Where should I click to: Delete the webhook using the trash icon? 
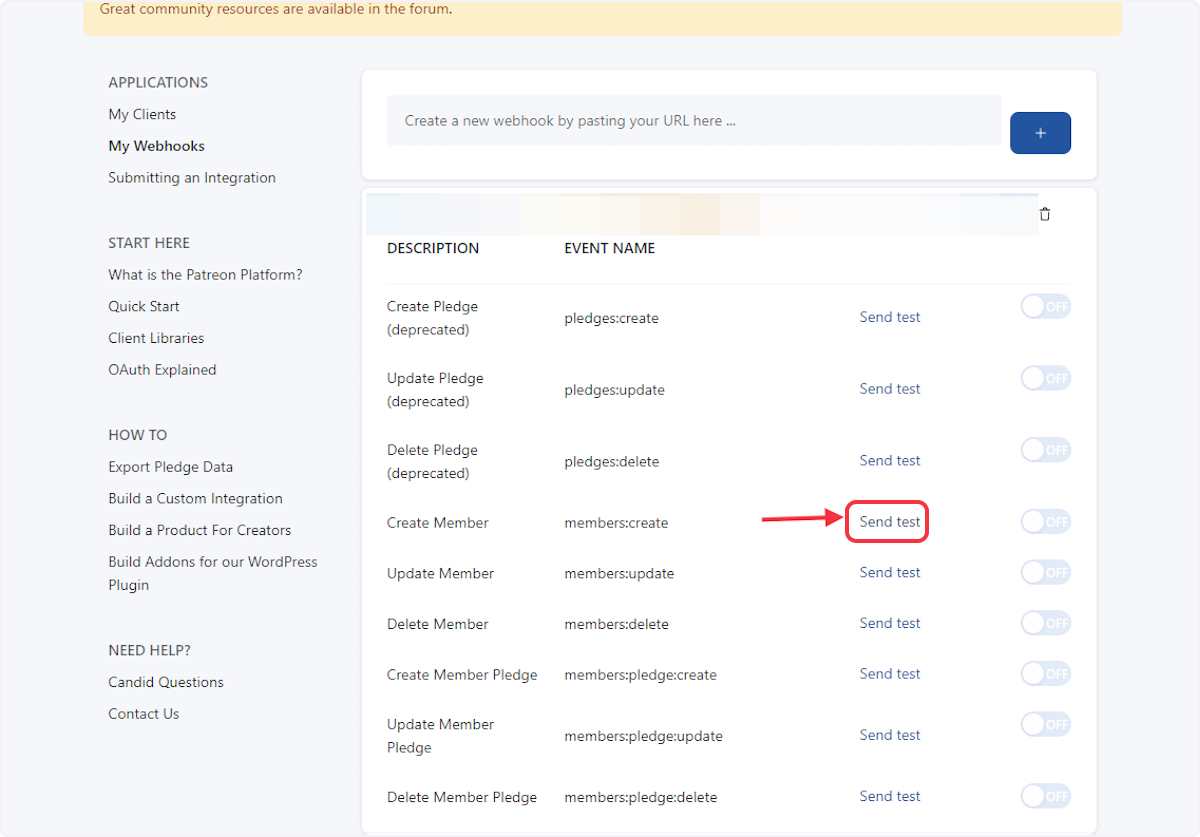pyautogui.click(x=1044, y=213)
